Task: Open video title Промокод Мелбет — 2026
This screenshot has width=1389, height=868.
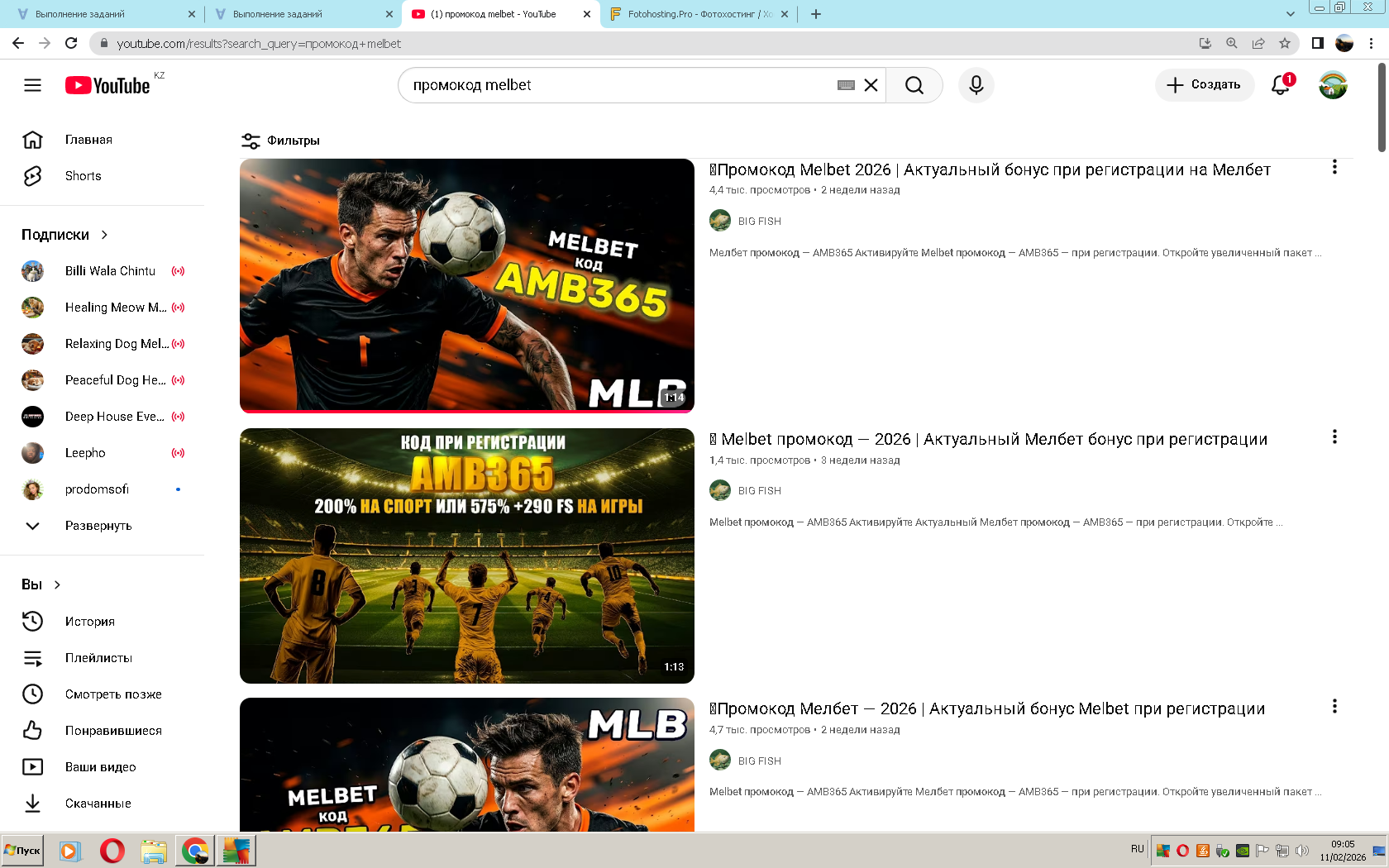Action: pyautogui.click(x=987, y=709)
